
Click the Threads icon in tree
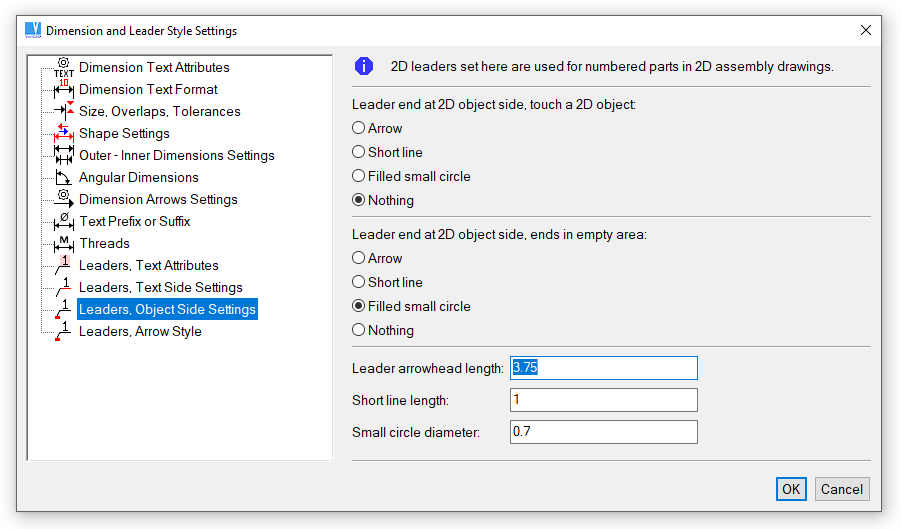tap(64, 244)
